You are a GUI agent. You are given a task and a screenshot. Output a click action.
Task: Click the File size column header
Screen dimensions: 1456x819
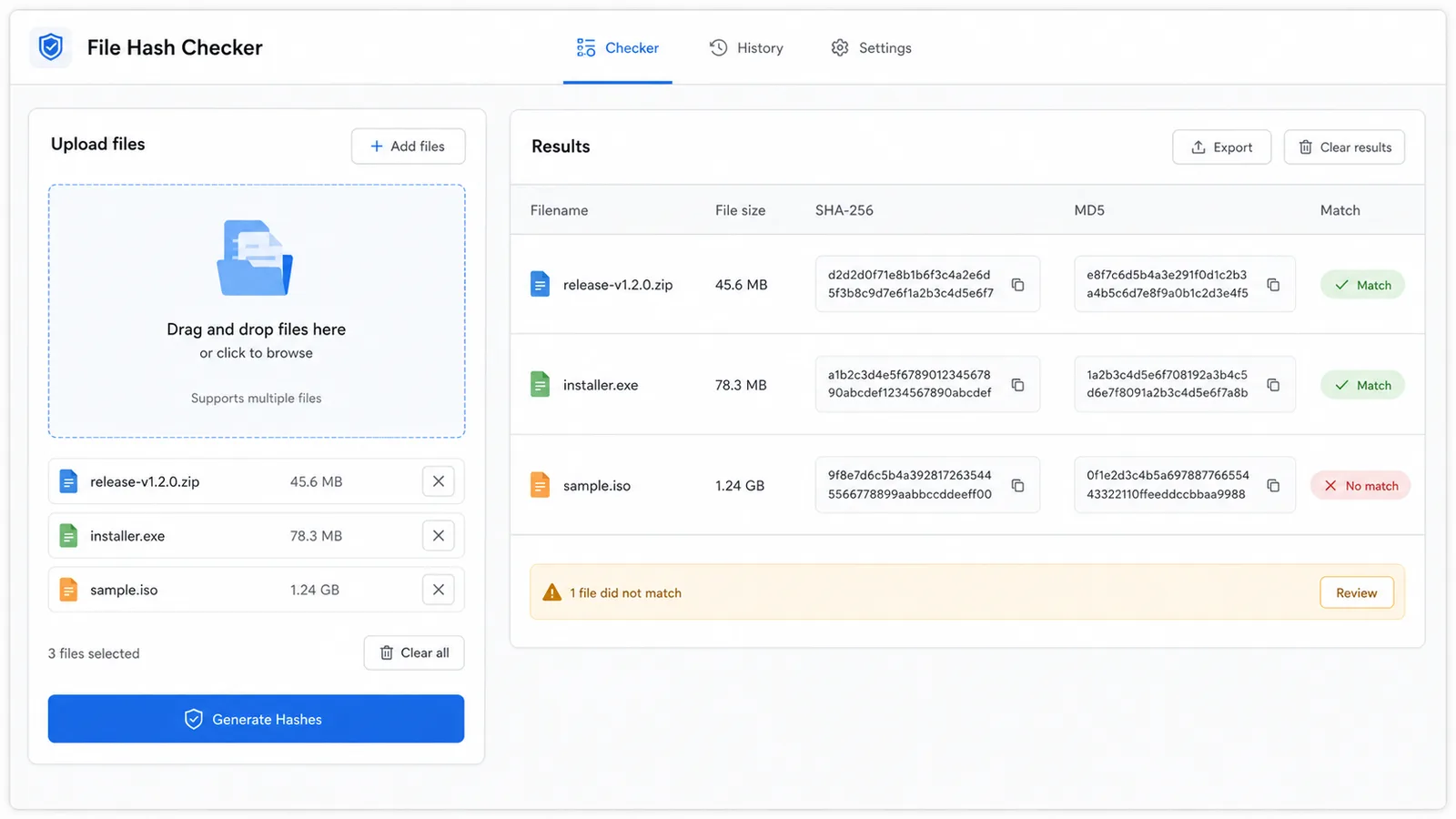[740, 210]
